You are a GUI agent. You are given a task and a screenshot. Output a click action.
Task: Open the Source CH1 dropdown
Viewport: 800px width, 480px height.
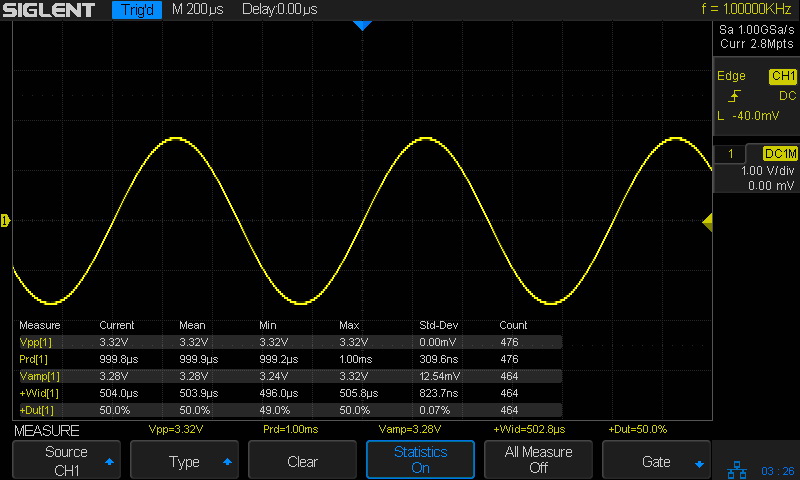pyautogui.click(x=66, y=460)
